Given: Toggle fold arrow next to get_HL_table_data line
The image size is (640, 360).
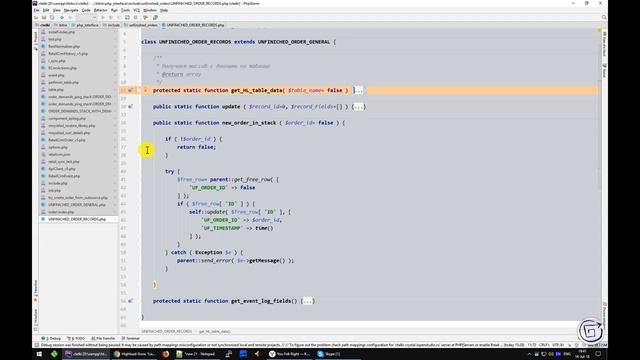Looking at the screenshot, I should click(145, 90).
